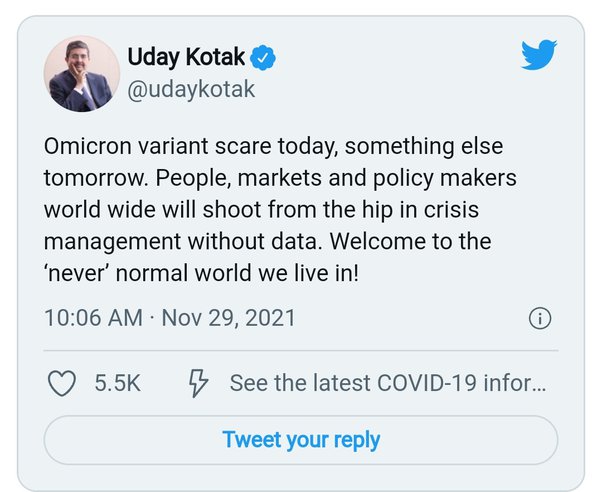
Task: Click the words something else in the tweet
Action: pyautogui.click(x=424, y=147)
